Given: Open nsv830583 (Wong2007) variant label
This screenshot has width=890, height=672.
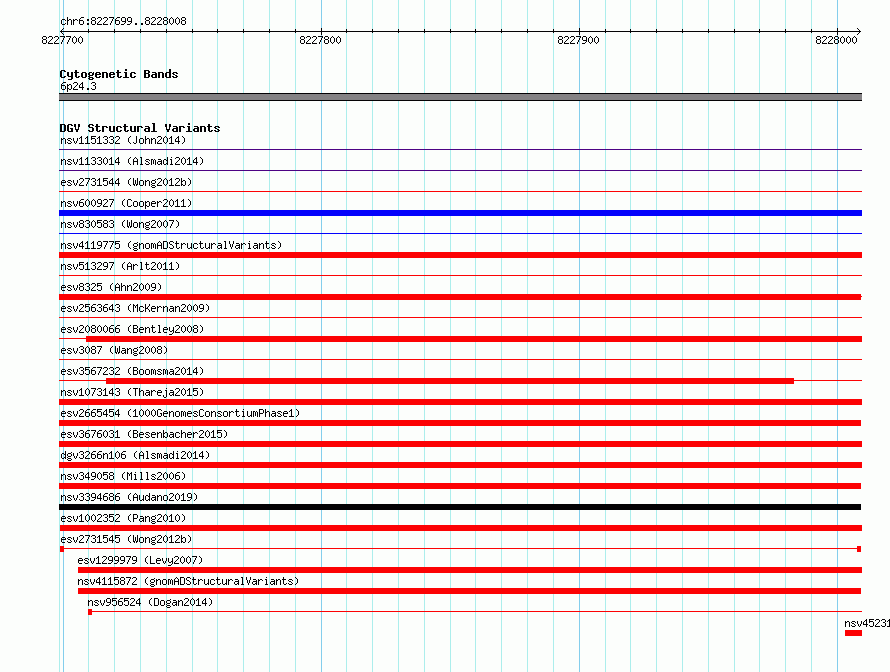Looking at the screenshot, I should click(x=120, y=224).
